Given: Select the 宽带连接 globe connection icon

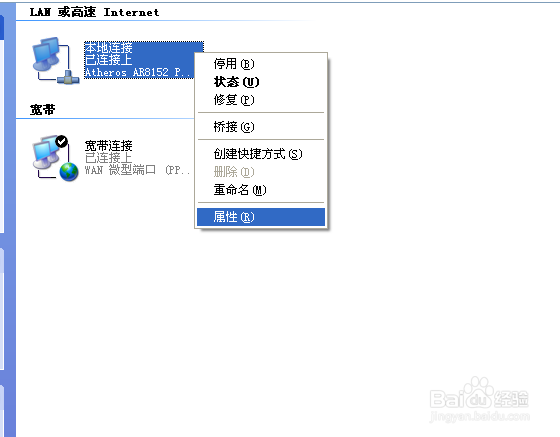Looking at the screenshot, I should coord(56,158).
